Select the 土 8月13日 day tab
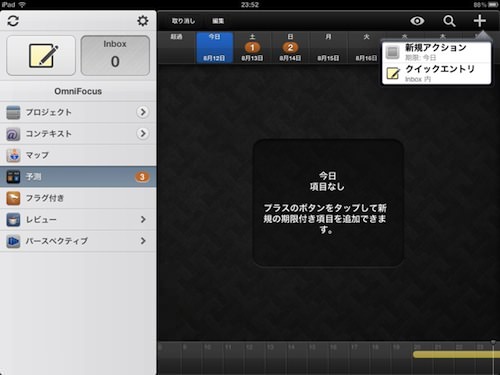This screenshot has width=500, height=375. 252,47
